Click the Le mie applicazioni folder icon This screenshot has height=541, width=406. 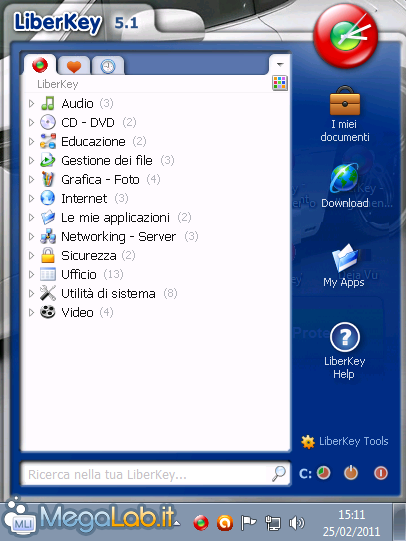[48, 217]
